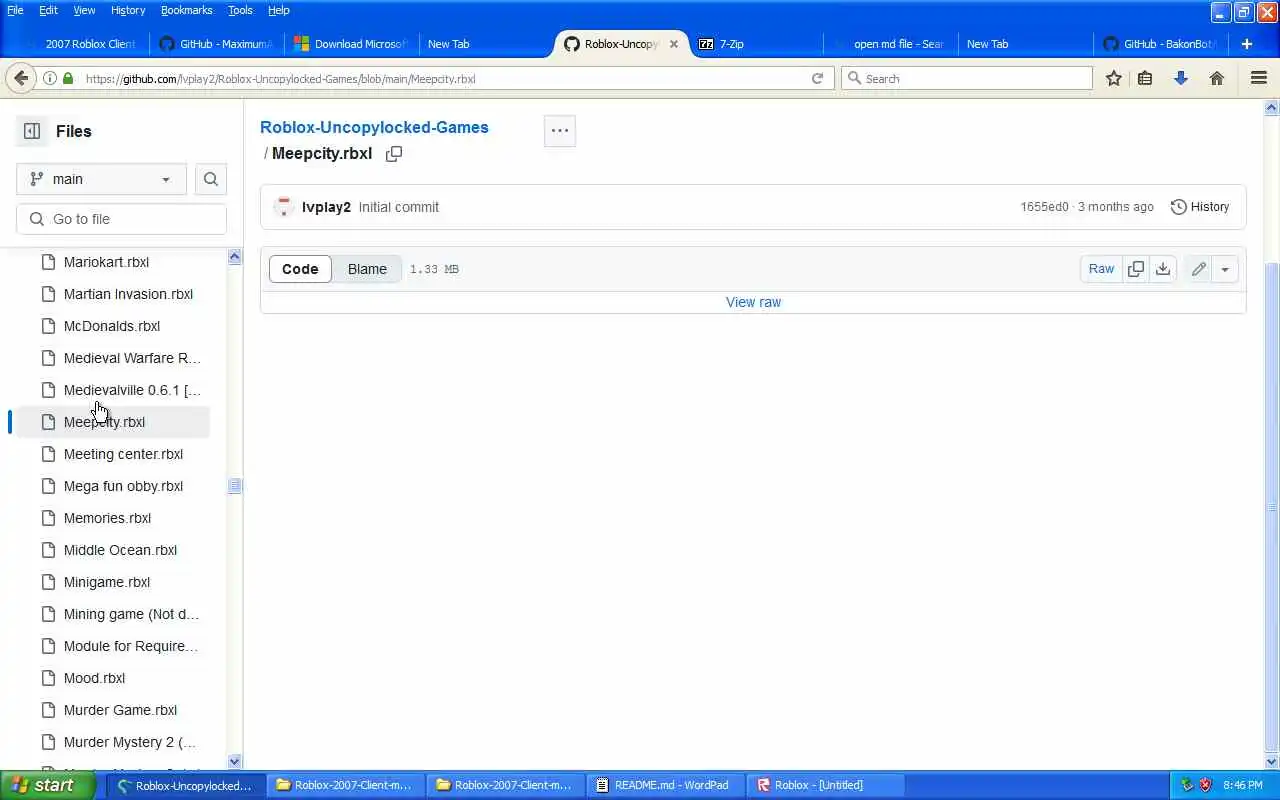Switch to Roblox - [Untitled] taskbar item
Image resolution: width=1280 pixels, height=800 pixels.
click(825, 785)
